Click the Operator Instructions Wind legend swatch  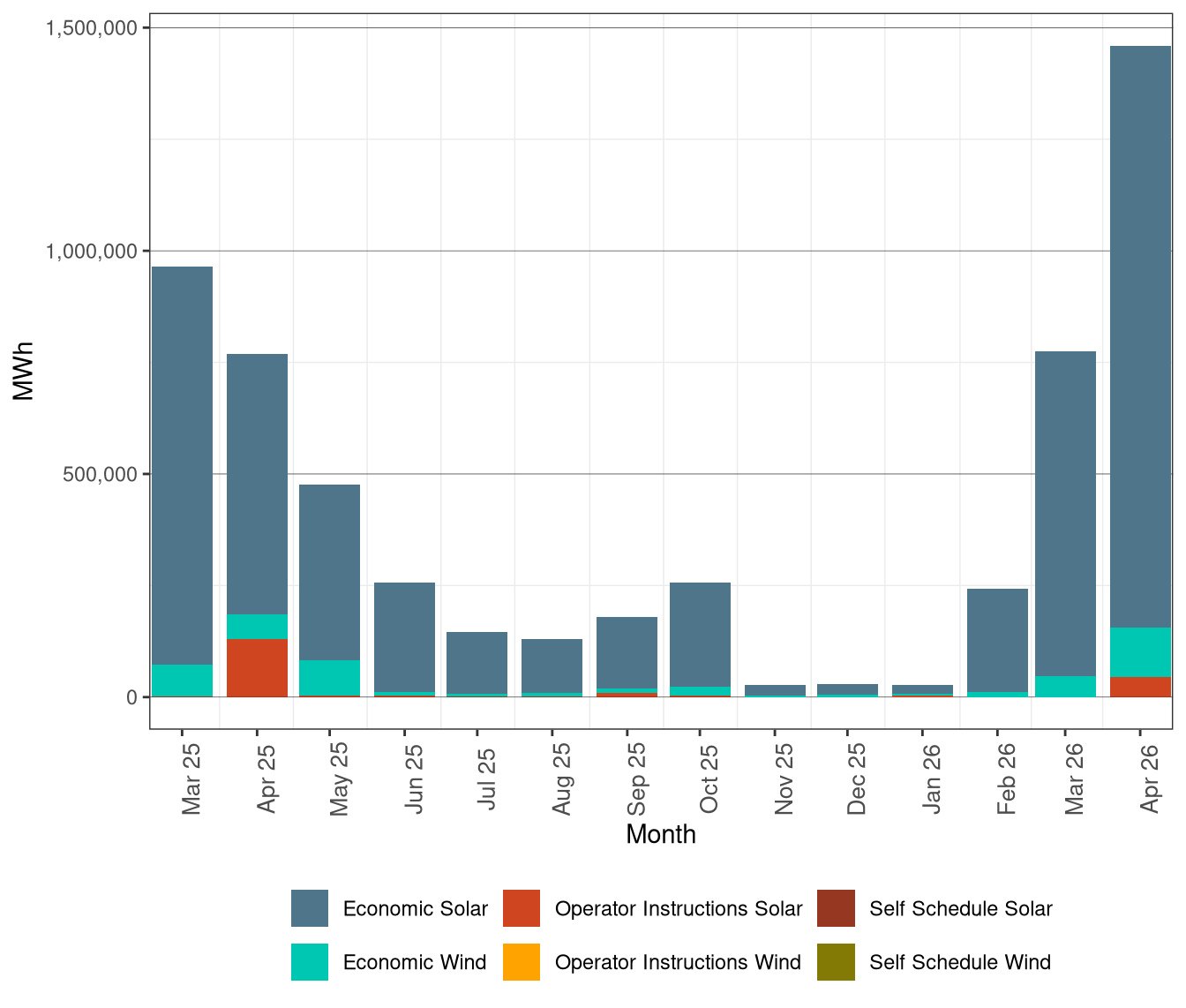click(522, 962)
